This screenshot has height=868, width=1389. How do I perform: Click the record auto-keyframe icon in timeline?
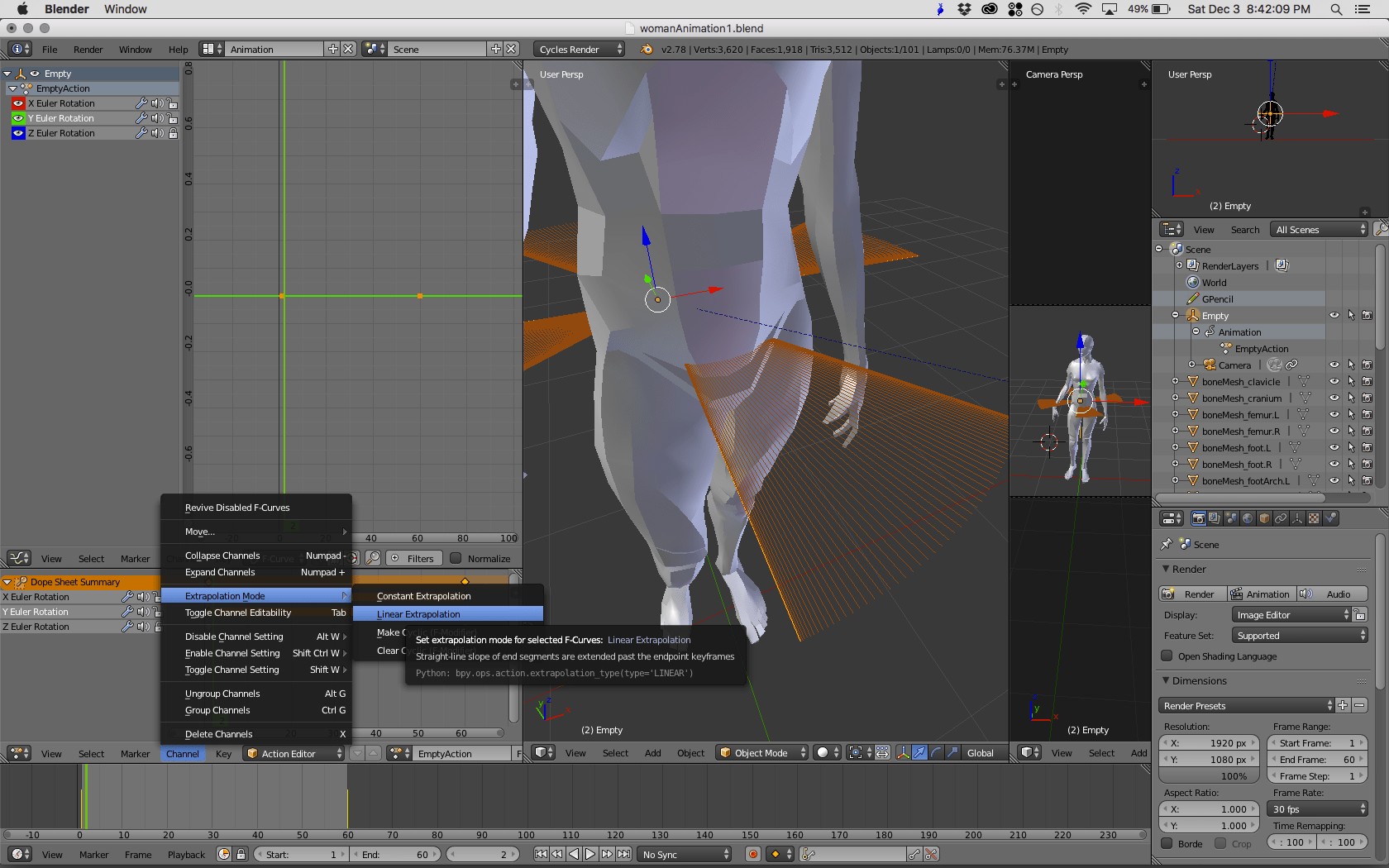click(x=752, y=854)
